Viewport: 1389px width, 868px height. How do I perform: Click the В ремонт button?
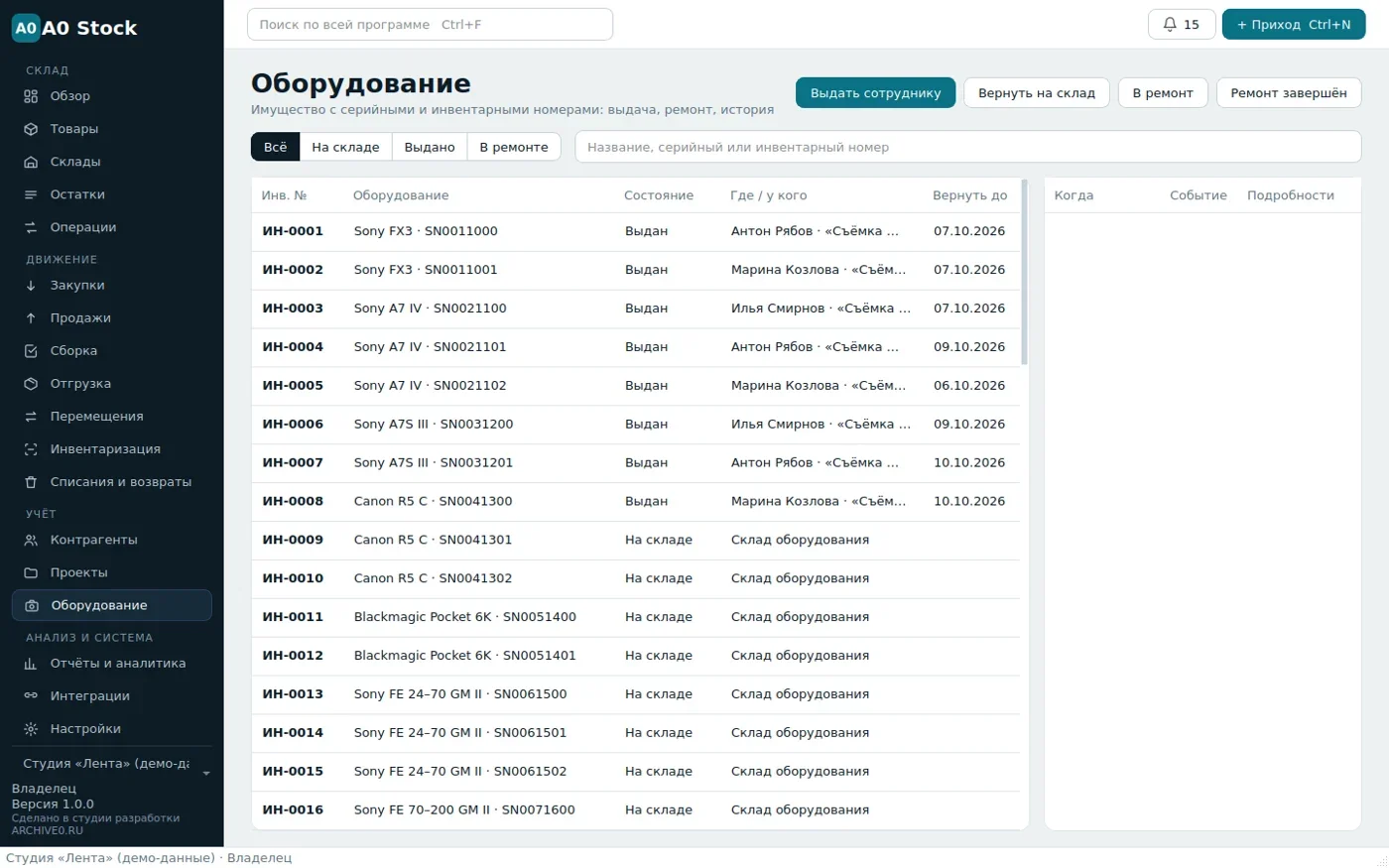click(1163, 93)
